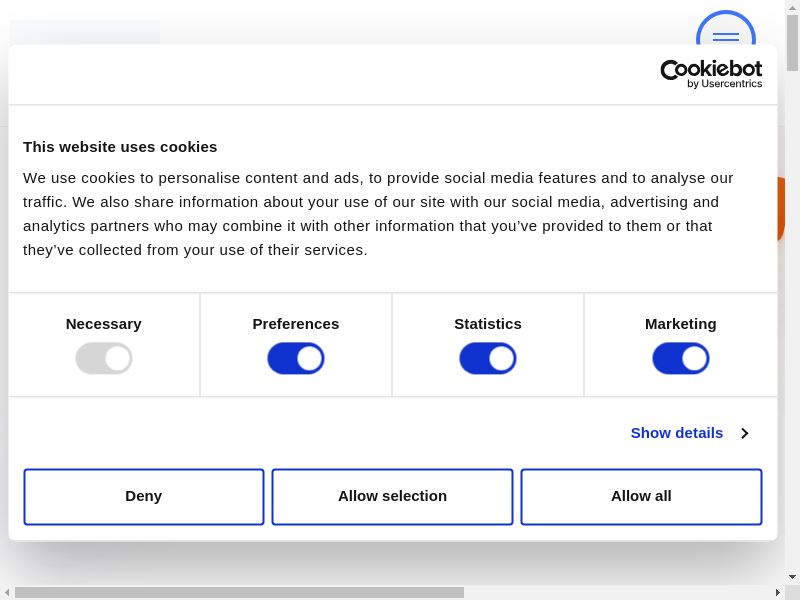The width and height of the screenshot is (800, 600).
Task: Choose the Allow selection button
Action: [392, 496]
